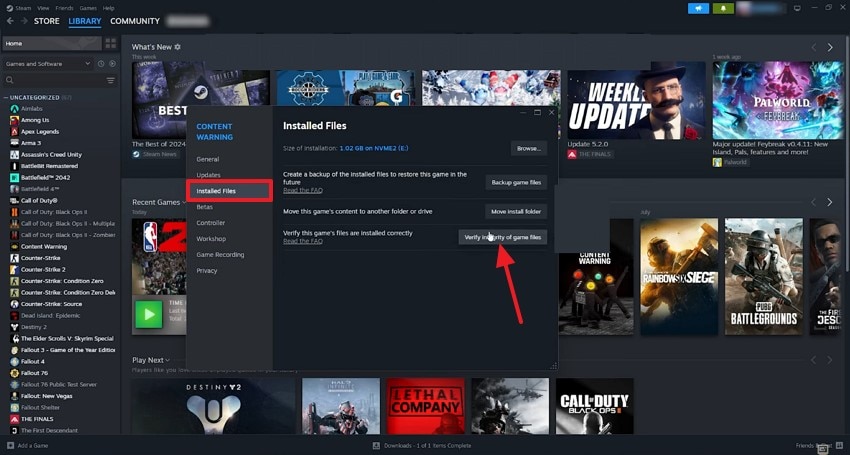Image resolution: width=850 pixels, height=455 pixels.
Task: Open the Games menu
Action: coord(88,8)
